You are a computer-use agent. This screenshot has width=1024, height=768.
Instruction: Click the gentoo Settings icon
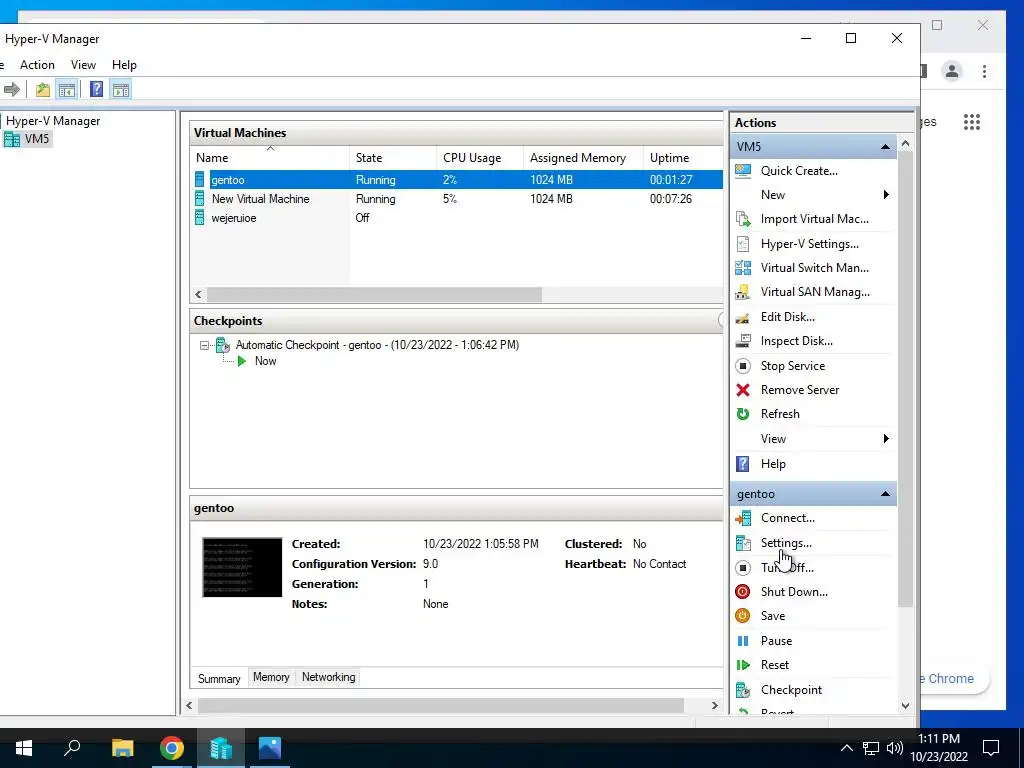(743, 543)
